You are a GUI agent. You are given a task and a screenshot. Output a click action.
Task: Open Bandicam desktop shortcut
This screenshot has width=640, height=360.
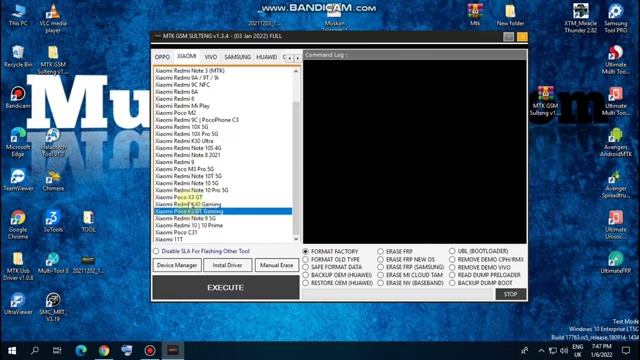tap(18, 97)
